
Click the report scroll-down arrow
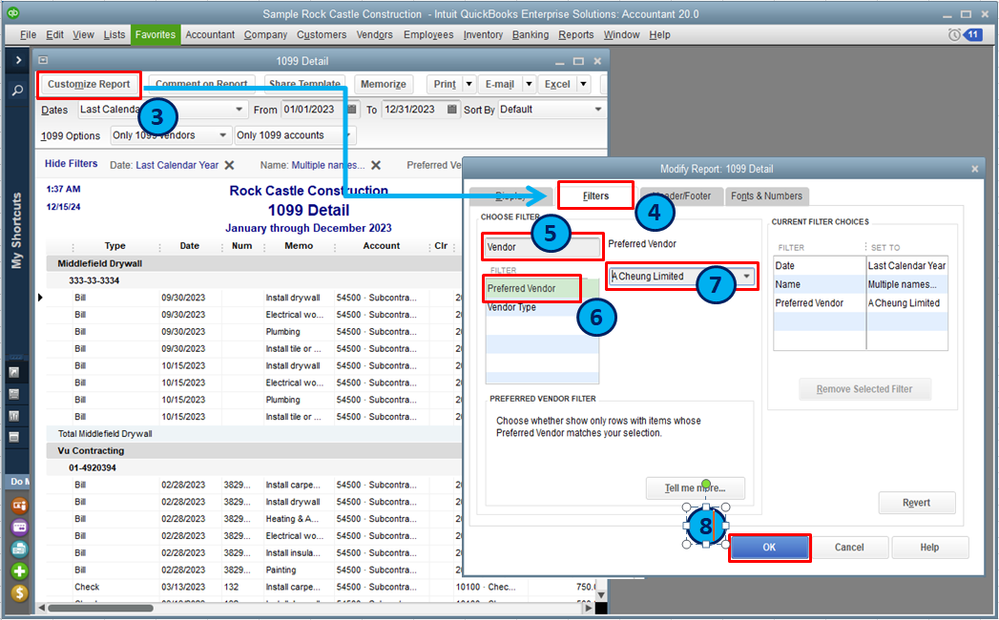tap(600, 595)
